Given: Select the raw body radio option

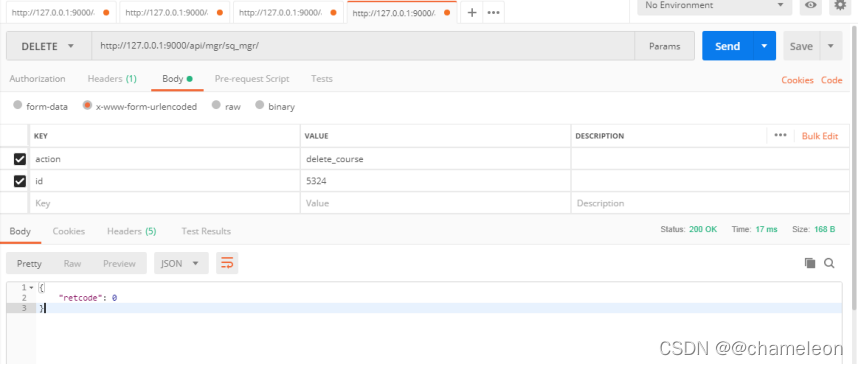Looking at the screenshot, I should pos(216,105).
